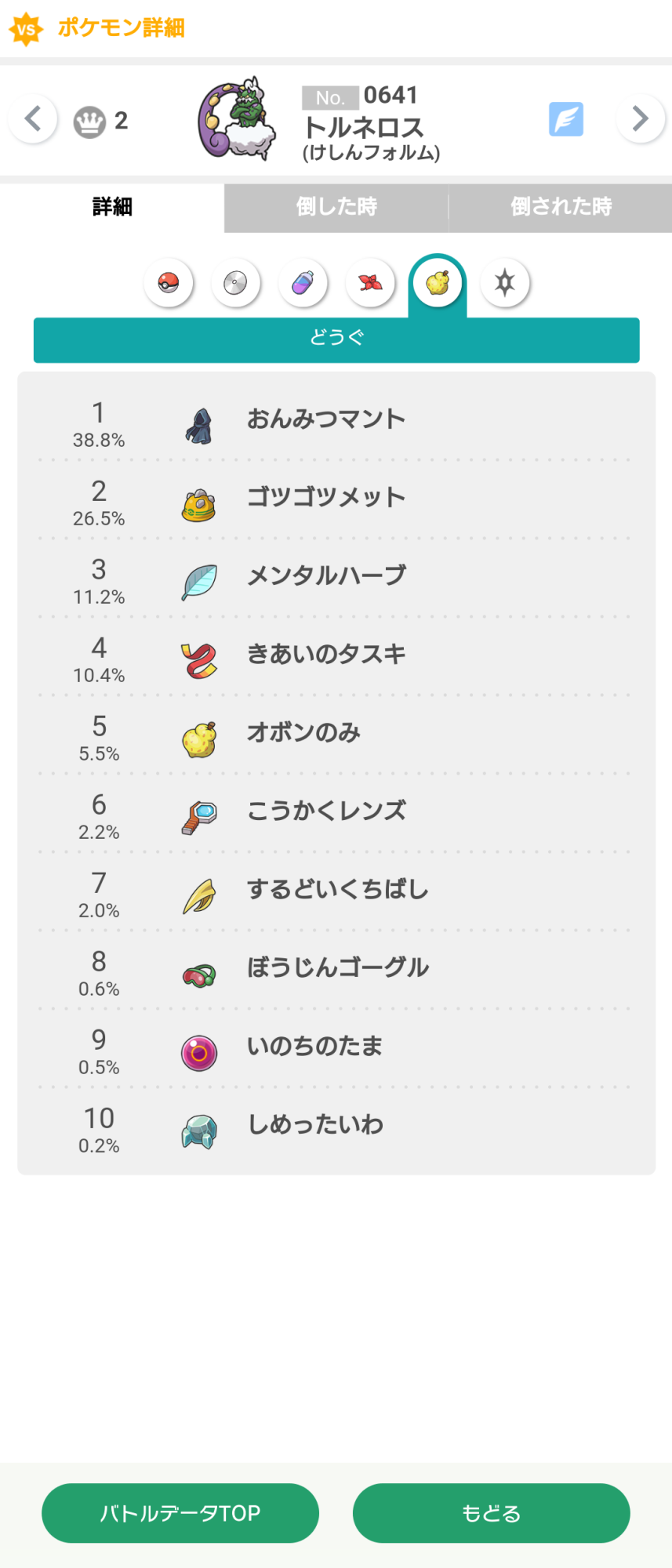Image resolution: width=672 pixels, height=1568 pixels.
Task: Select the red ribbon category icon
Action: 370,282
